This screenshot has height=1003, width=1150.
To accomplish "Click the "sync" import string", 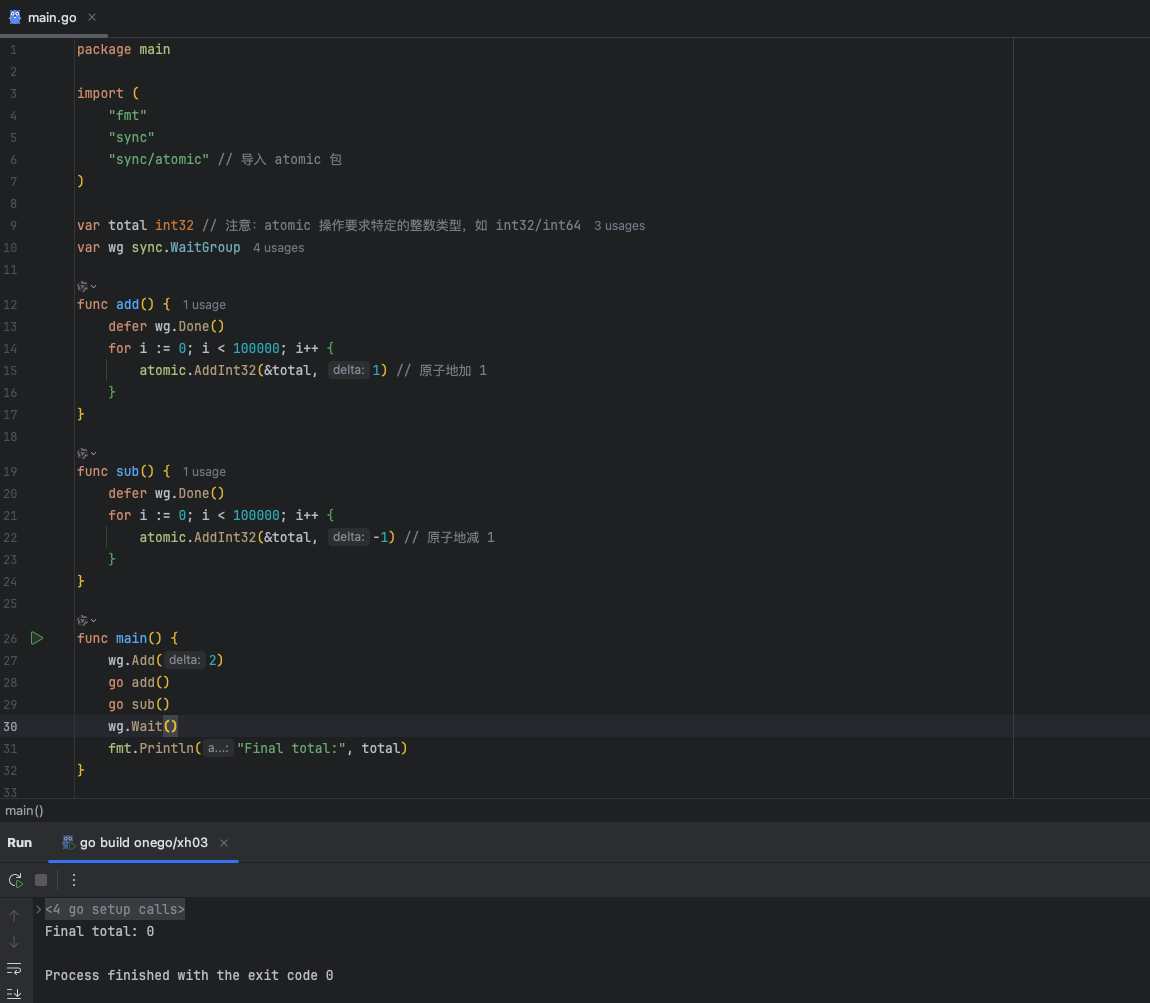I will [x=131, y=137].
